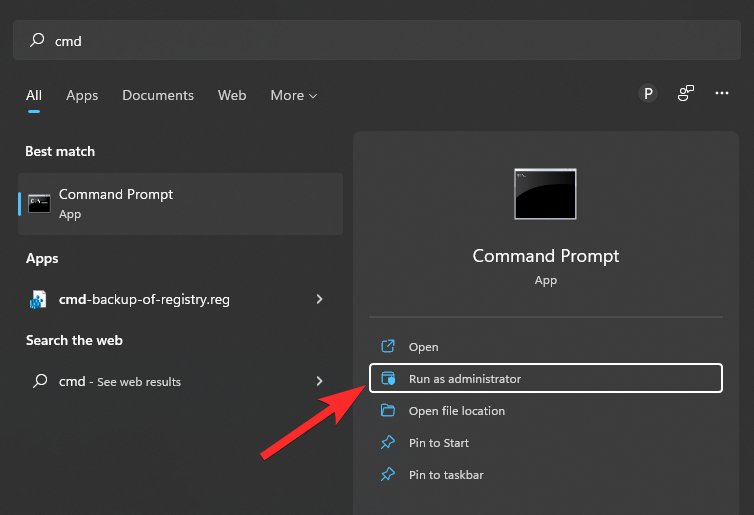Expand the More filter dropdown
754x515 pixels.
pos(293,96)
